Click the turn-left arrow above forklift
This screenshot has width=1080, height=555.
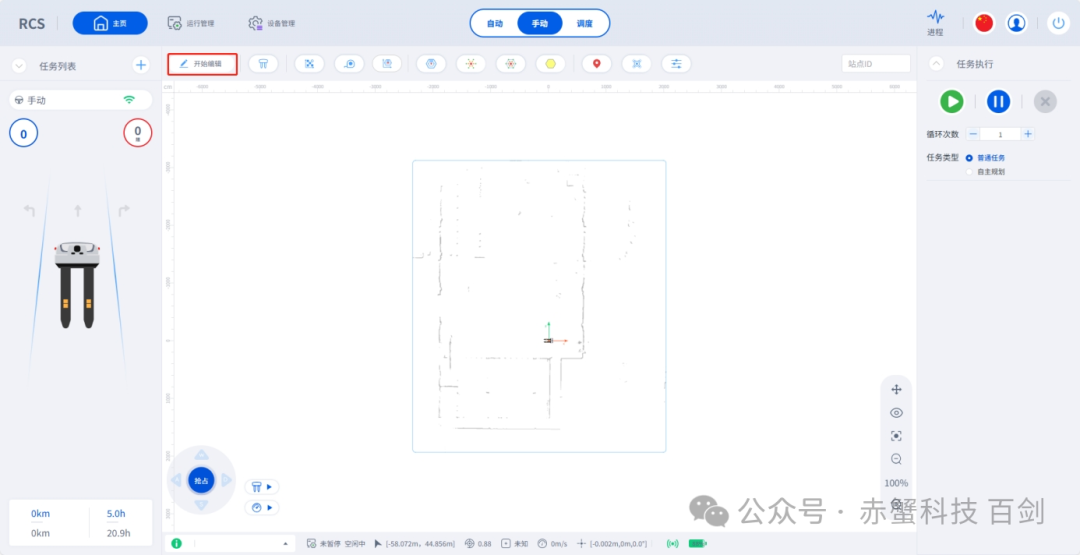point(29,210)
